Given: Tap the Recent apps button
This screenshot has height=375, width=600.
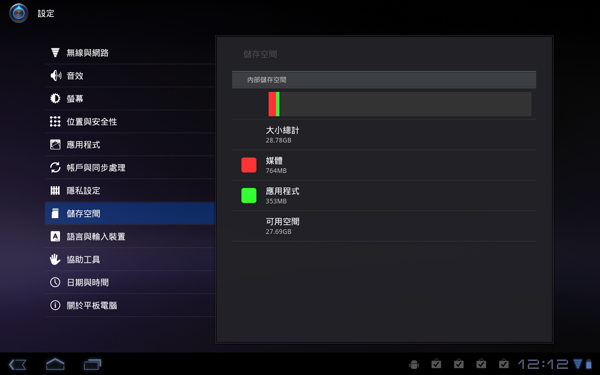Looking at the screenshot, I should (92, 364).
